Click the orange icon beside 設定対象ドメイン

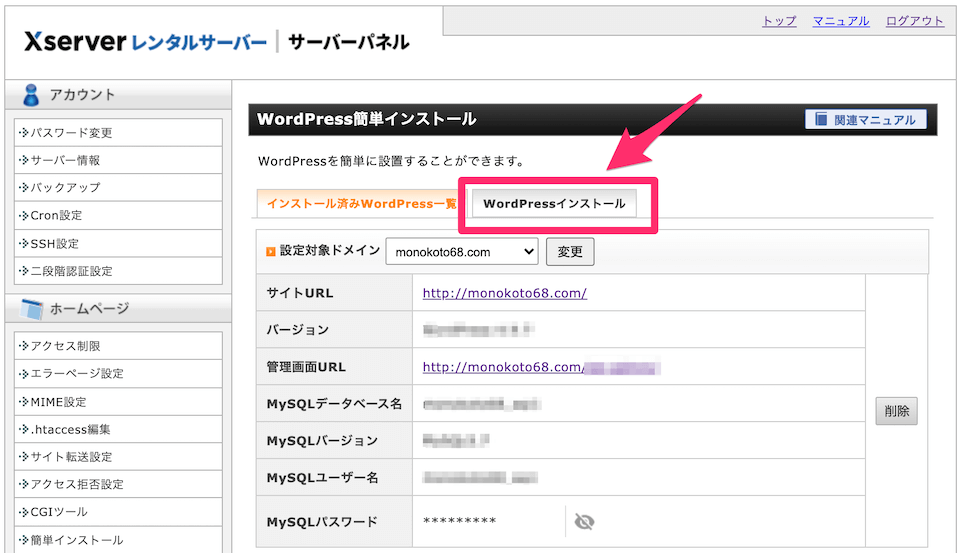(271, 252)
